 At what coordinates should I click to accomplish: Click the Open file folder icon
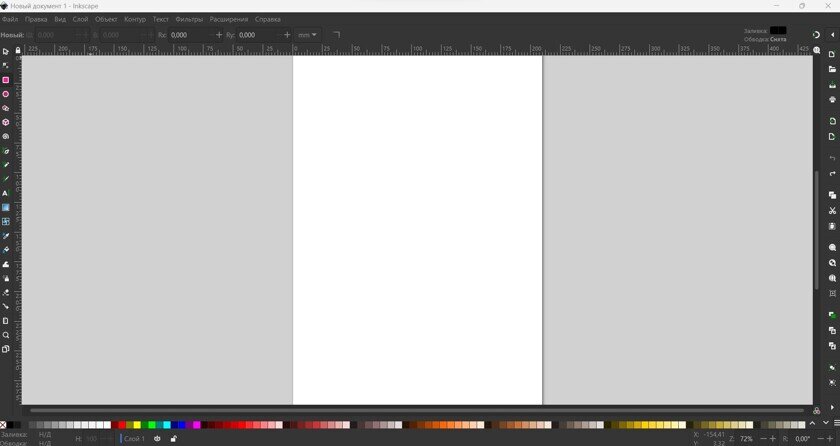tap(832, 69)
